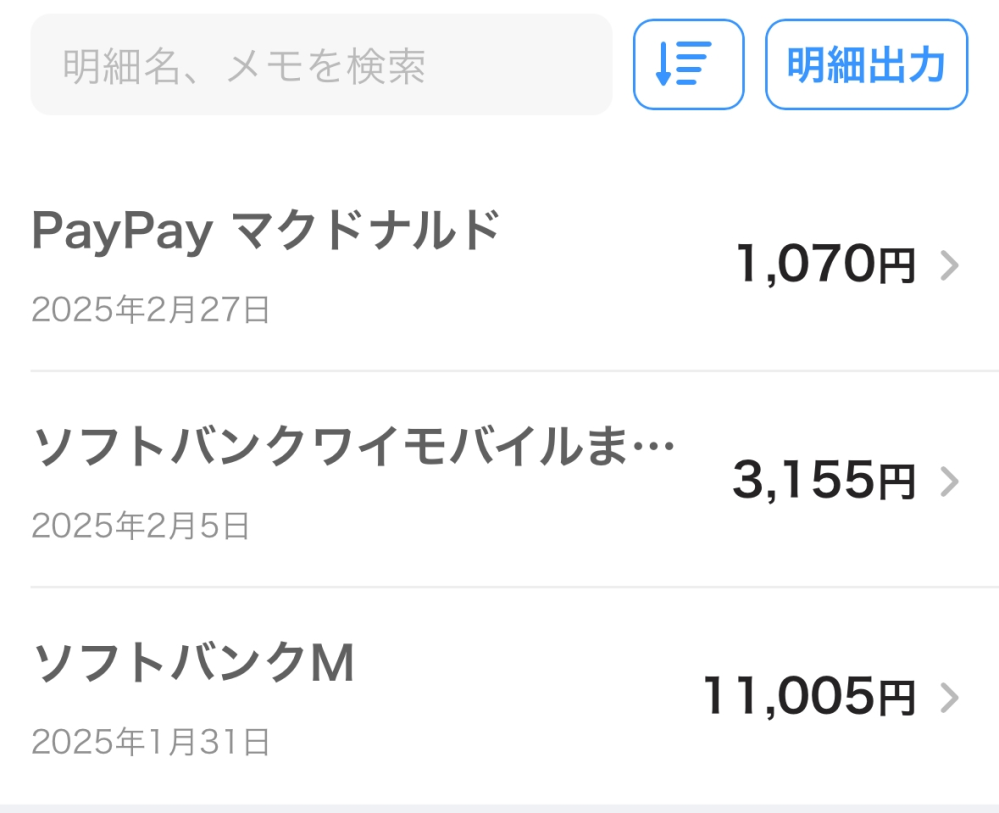
Task: Tap the sort order icon
Action: pos(688,65)
